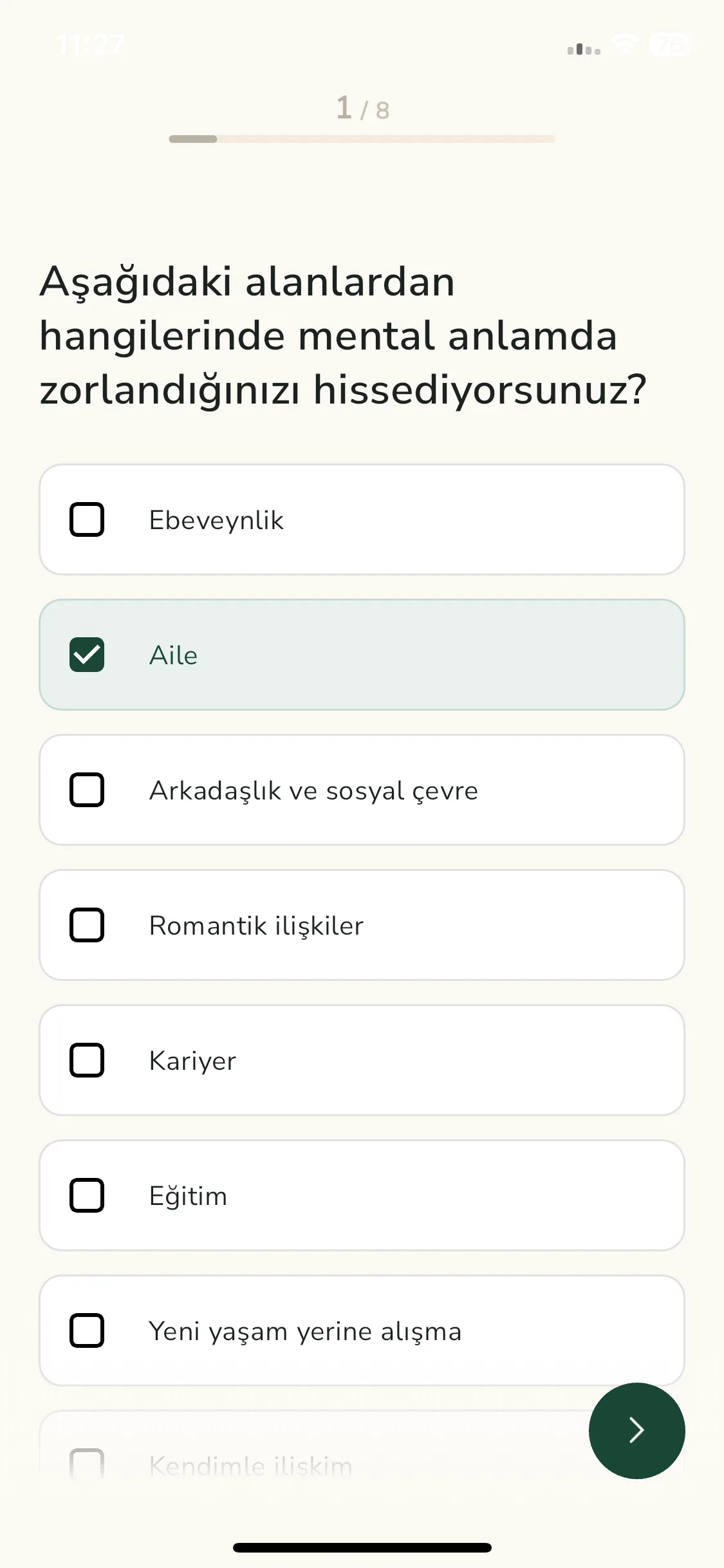Select the Kariyer option row

coord(362,1060)
